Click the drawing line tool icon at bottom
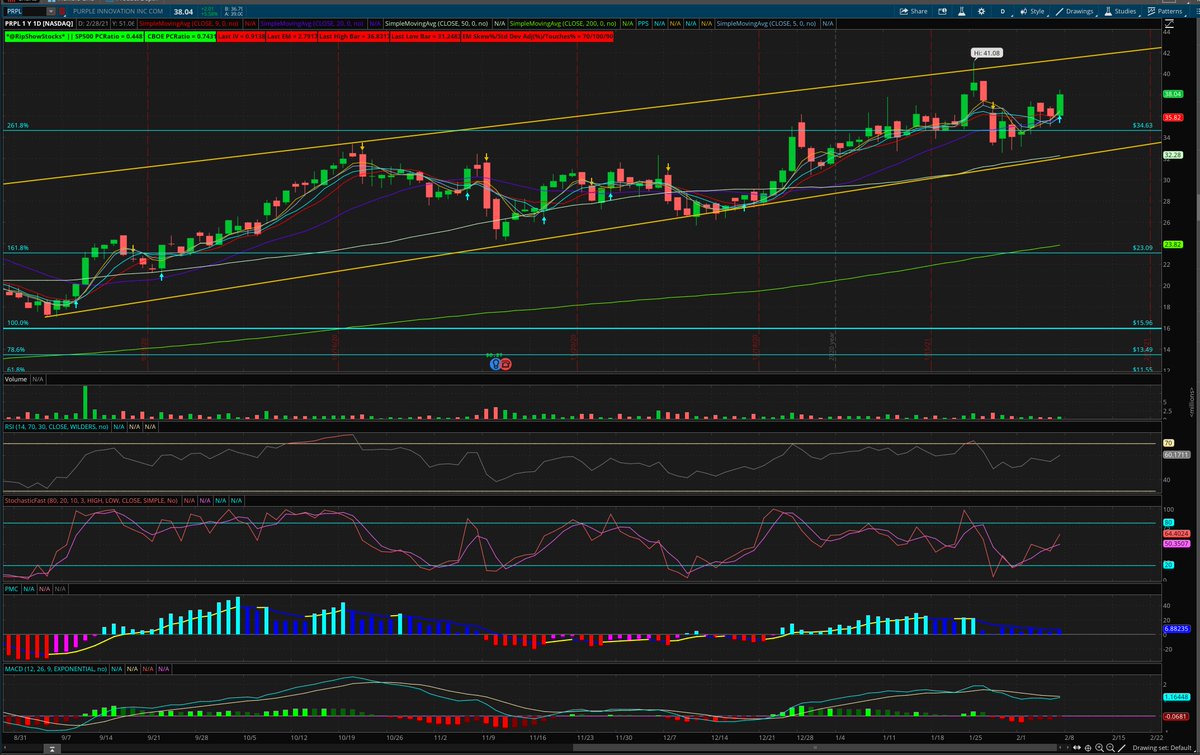Viewport: 1200px width, 755px height. click(1121, 748)
